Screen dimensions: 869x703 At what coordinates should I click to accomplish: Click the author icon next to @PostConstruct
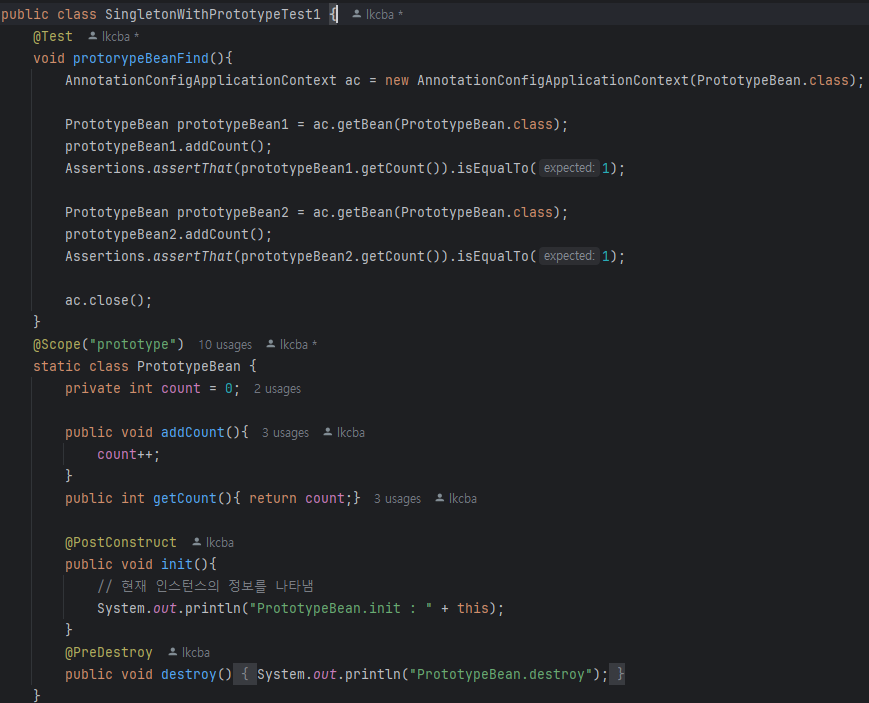pos(197,542)
